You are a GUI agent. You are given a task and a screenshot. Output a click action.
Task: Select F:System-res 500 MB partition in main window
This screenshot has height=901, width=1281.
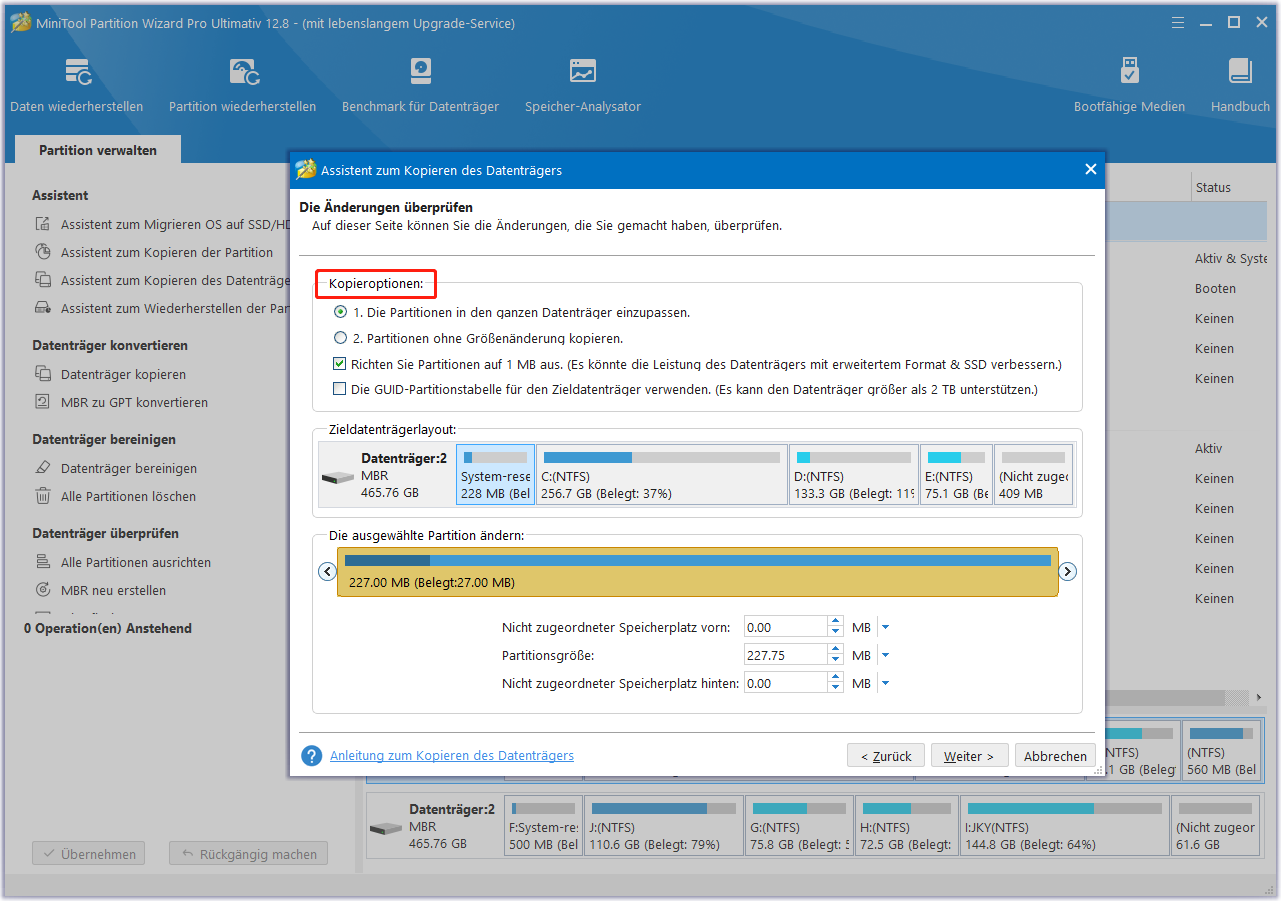(543, 826)
